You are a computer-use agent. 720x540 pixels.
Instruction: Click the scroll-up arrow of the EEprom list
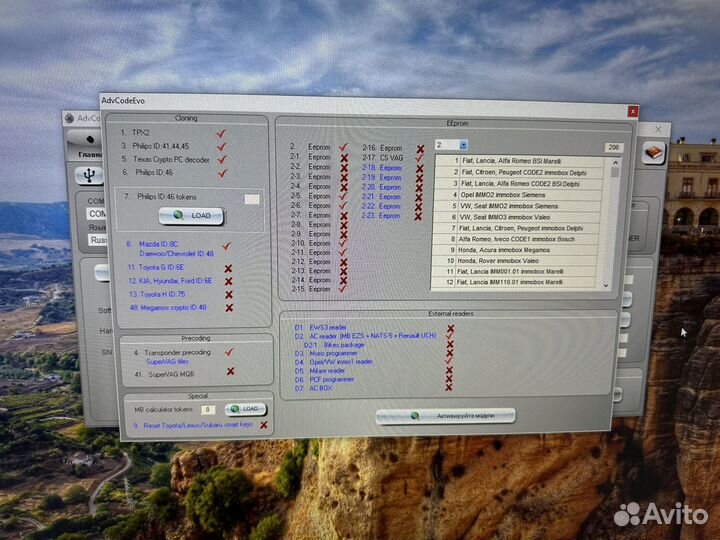[615, 163]
